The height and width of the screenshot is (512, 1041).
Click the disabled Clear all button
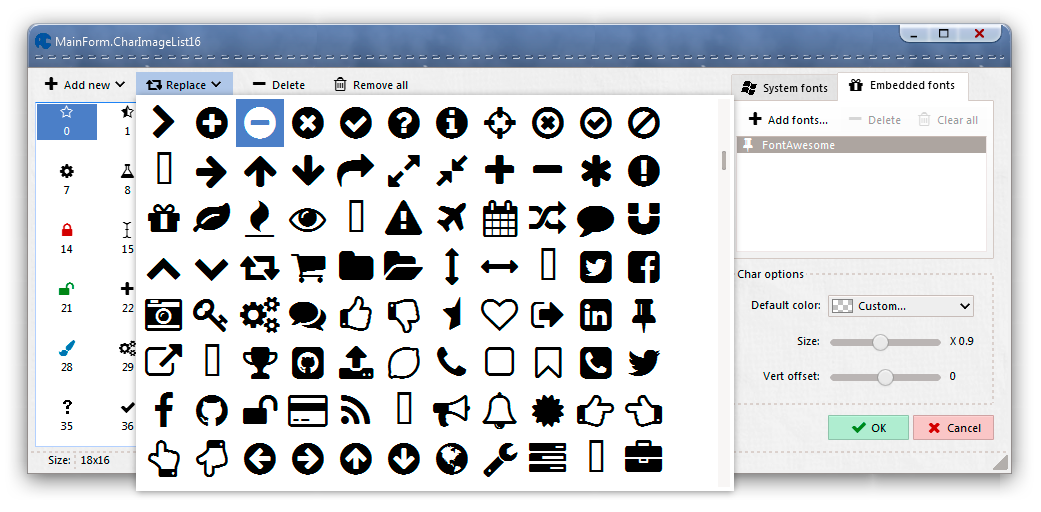(x=948, y=120)
